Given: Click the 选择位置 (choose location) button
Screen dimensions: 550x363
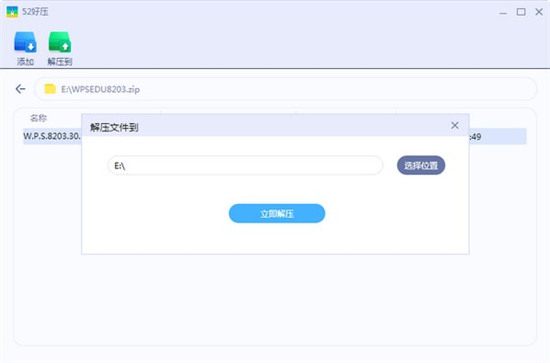Looking at the screenshot, I should click(x=421, y=165).
